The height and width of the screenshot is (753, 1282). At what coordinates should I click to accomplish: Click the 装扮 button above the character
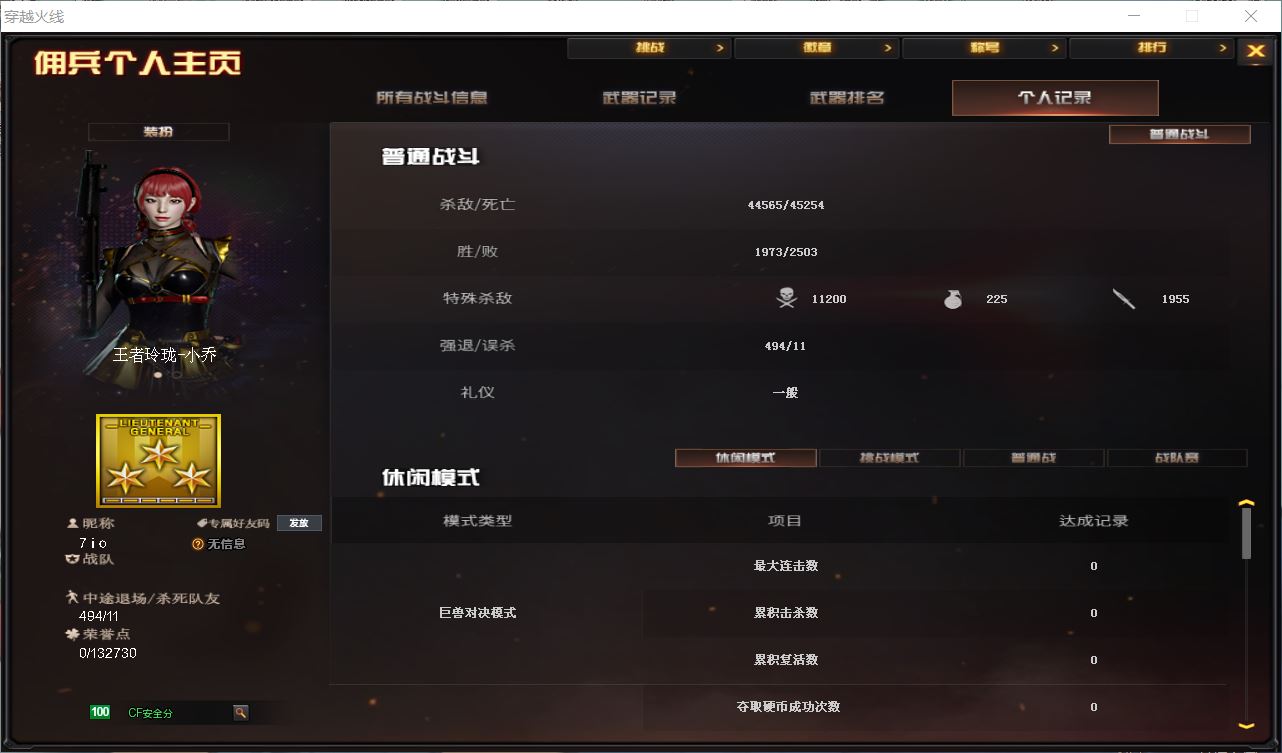[x=158, y=132]
